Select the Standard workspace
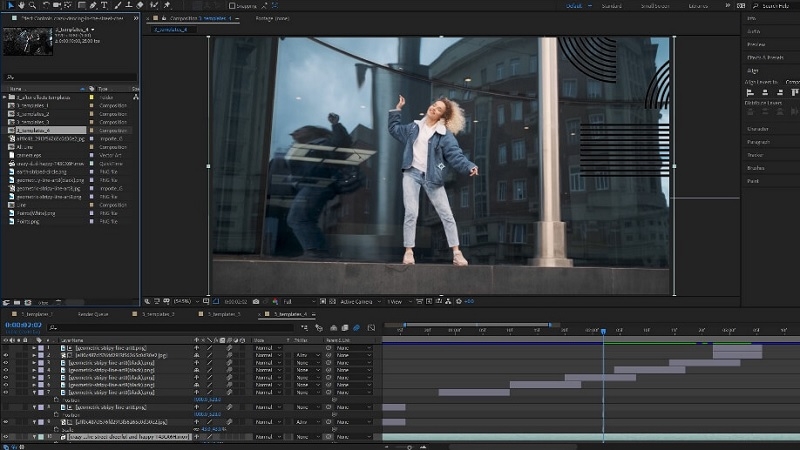The width and height of the screenshot is (800, 450). point(611,6)
